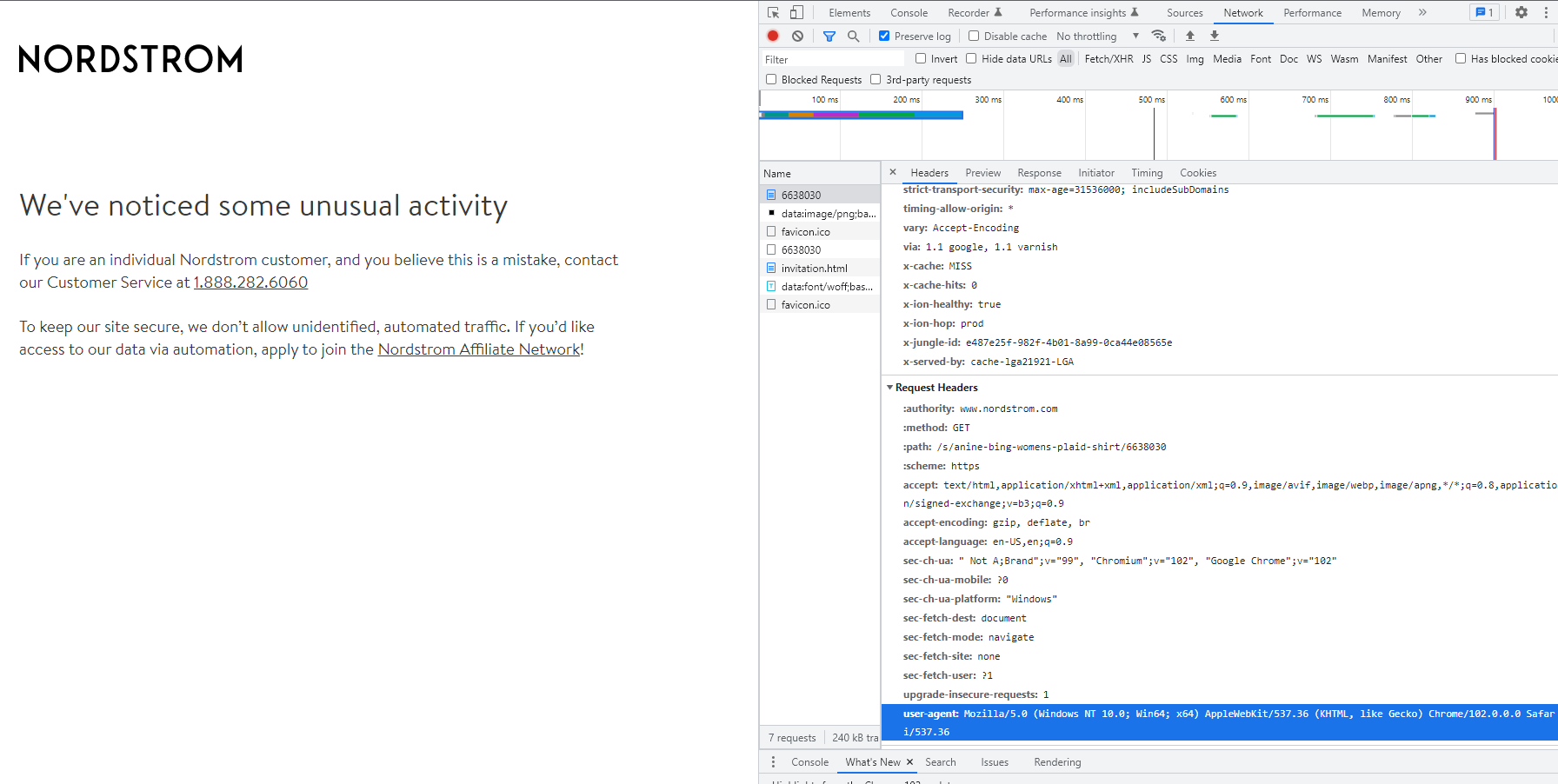Toggle the device toolbar icon
The image size is (1558, 784).
tap(796, 12)
